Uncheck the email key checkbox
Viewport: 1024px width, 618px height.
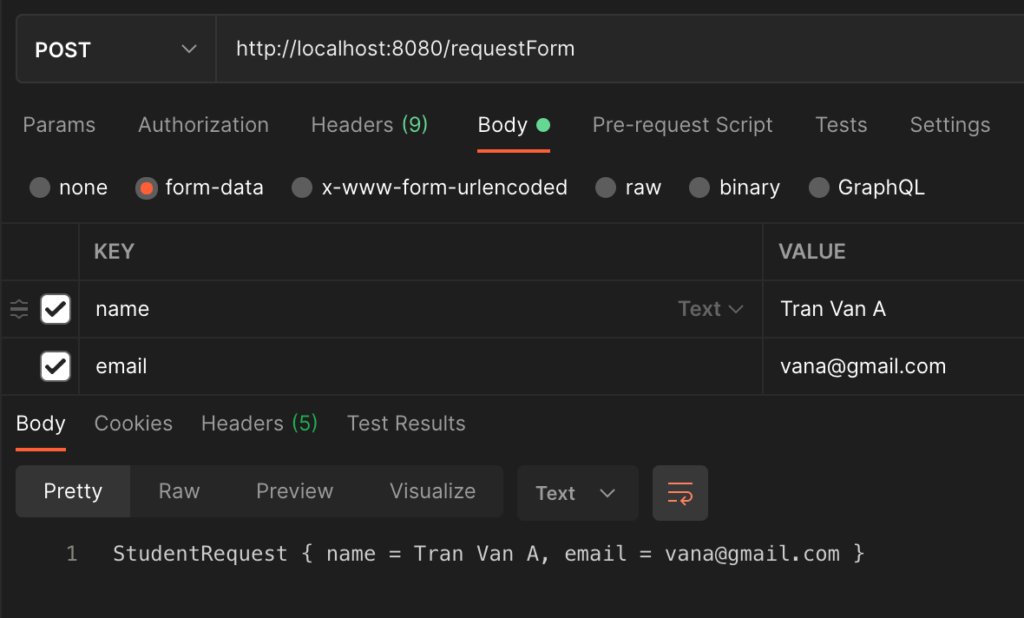[x=55, y=366]
